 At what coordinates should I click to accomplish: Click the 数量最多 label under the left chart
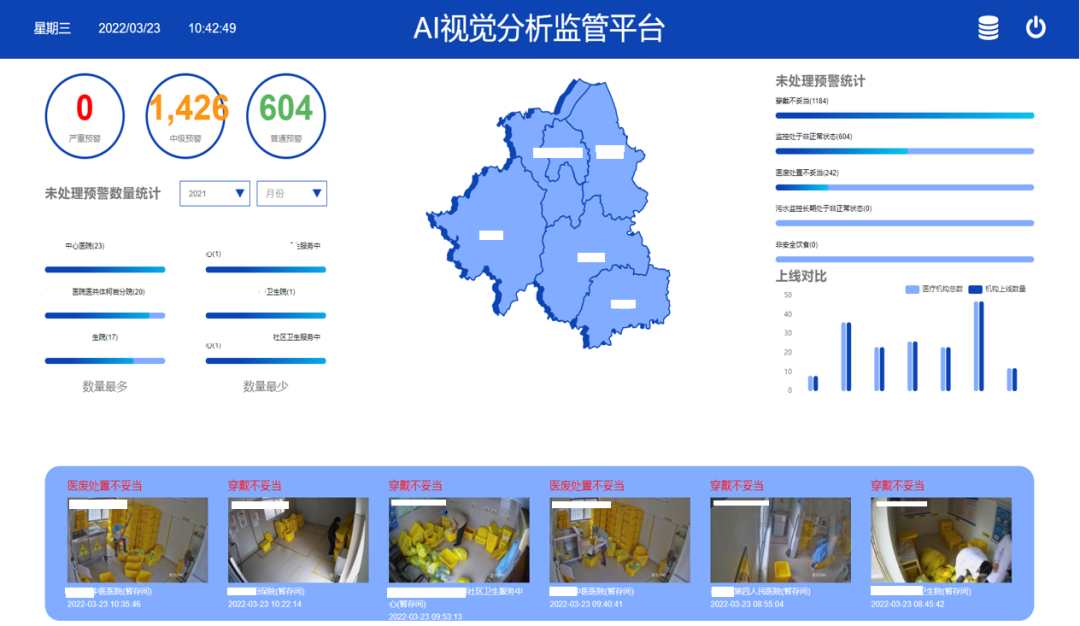[106, 384]
